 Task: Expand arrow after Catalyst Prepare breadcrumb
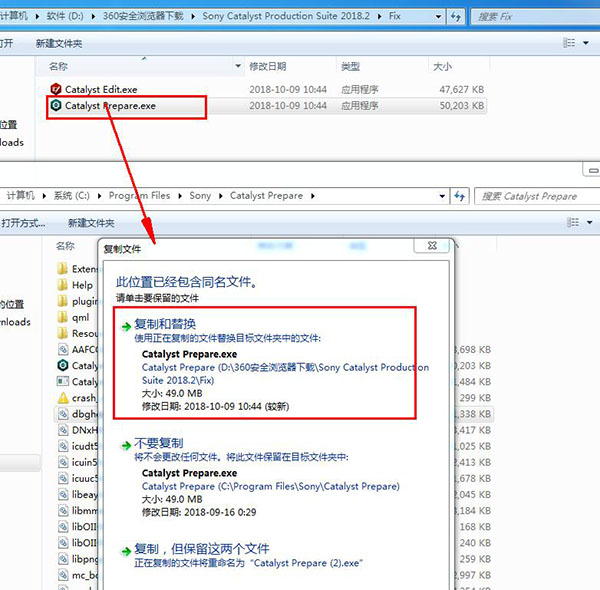[x=313, y=196]
